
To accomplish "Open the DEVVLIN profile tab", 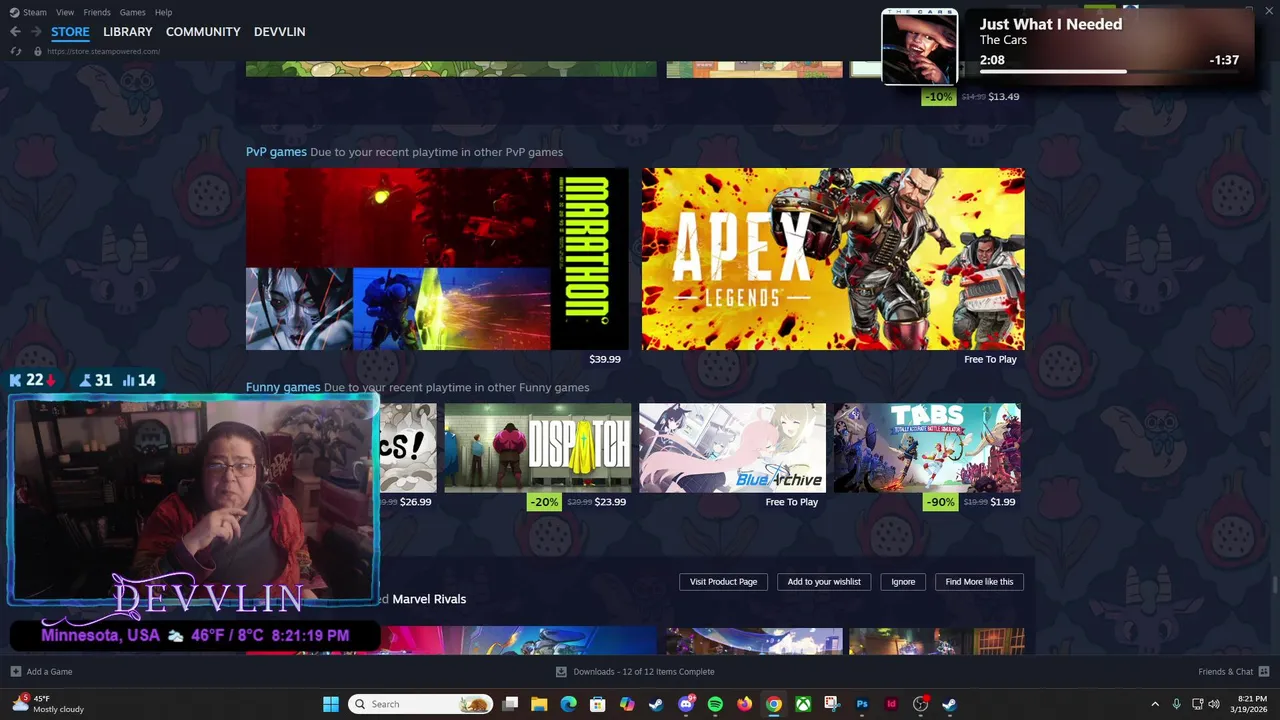I will pyautogui.click(x=280, y=32).
